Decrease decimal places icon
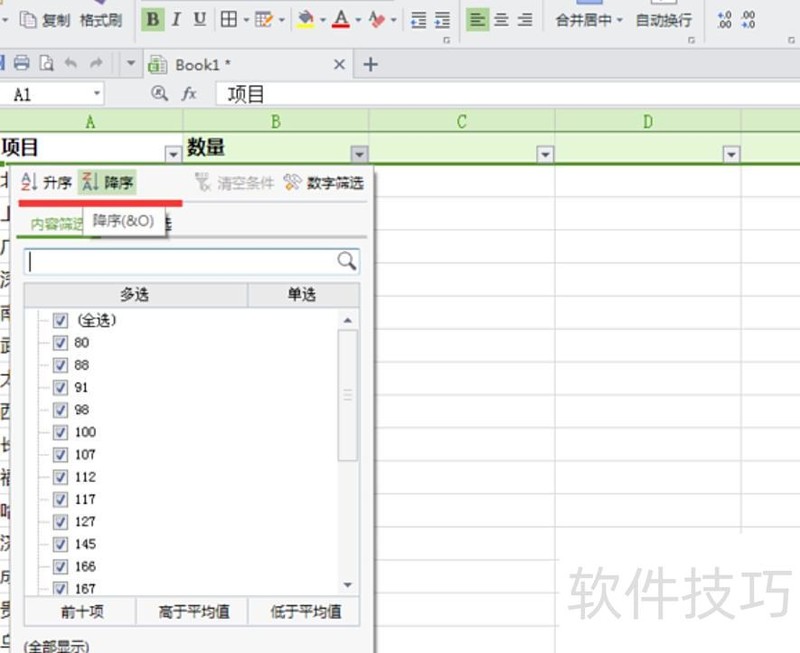800x653 pixels. point(748,20)
